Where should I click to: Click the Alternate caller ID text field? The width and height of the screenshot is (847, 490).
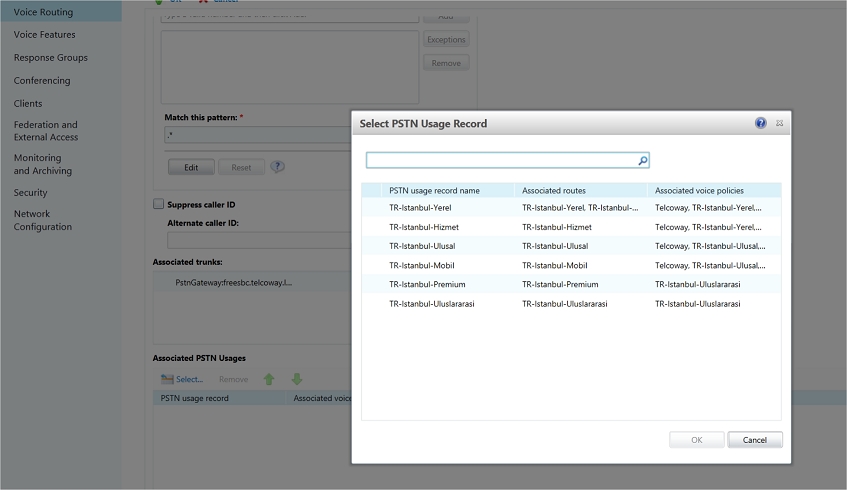[255, 240]
